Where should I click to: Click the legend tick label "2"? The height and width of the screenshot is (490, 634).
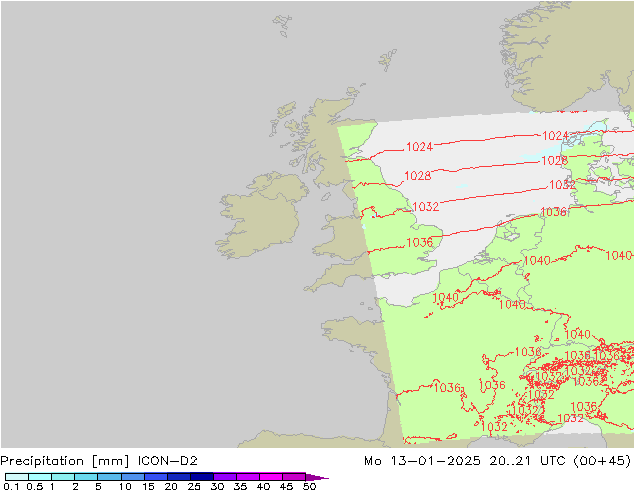tap(75, 486)
